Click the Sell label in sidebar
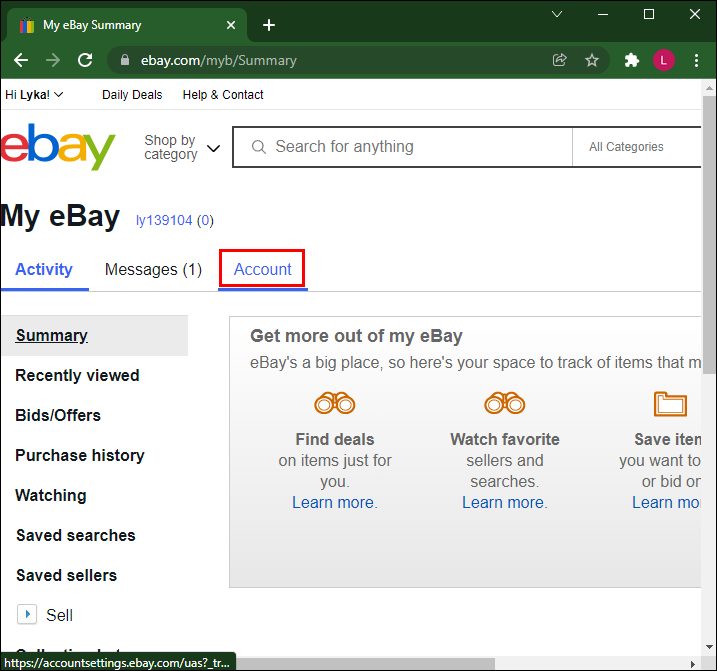 point(59,615)
